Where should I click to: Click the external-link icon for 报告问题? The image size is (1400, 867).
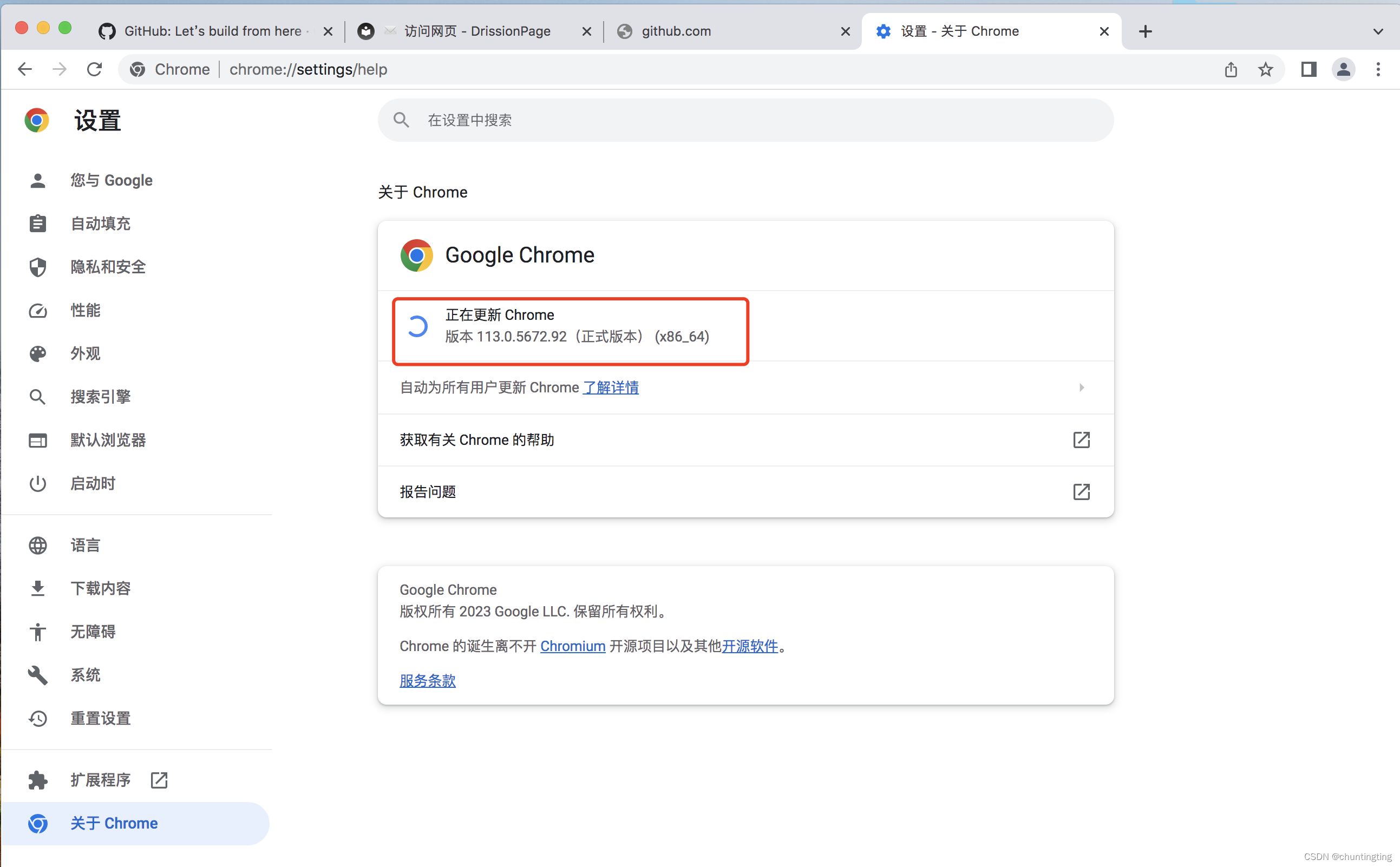1082,491
